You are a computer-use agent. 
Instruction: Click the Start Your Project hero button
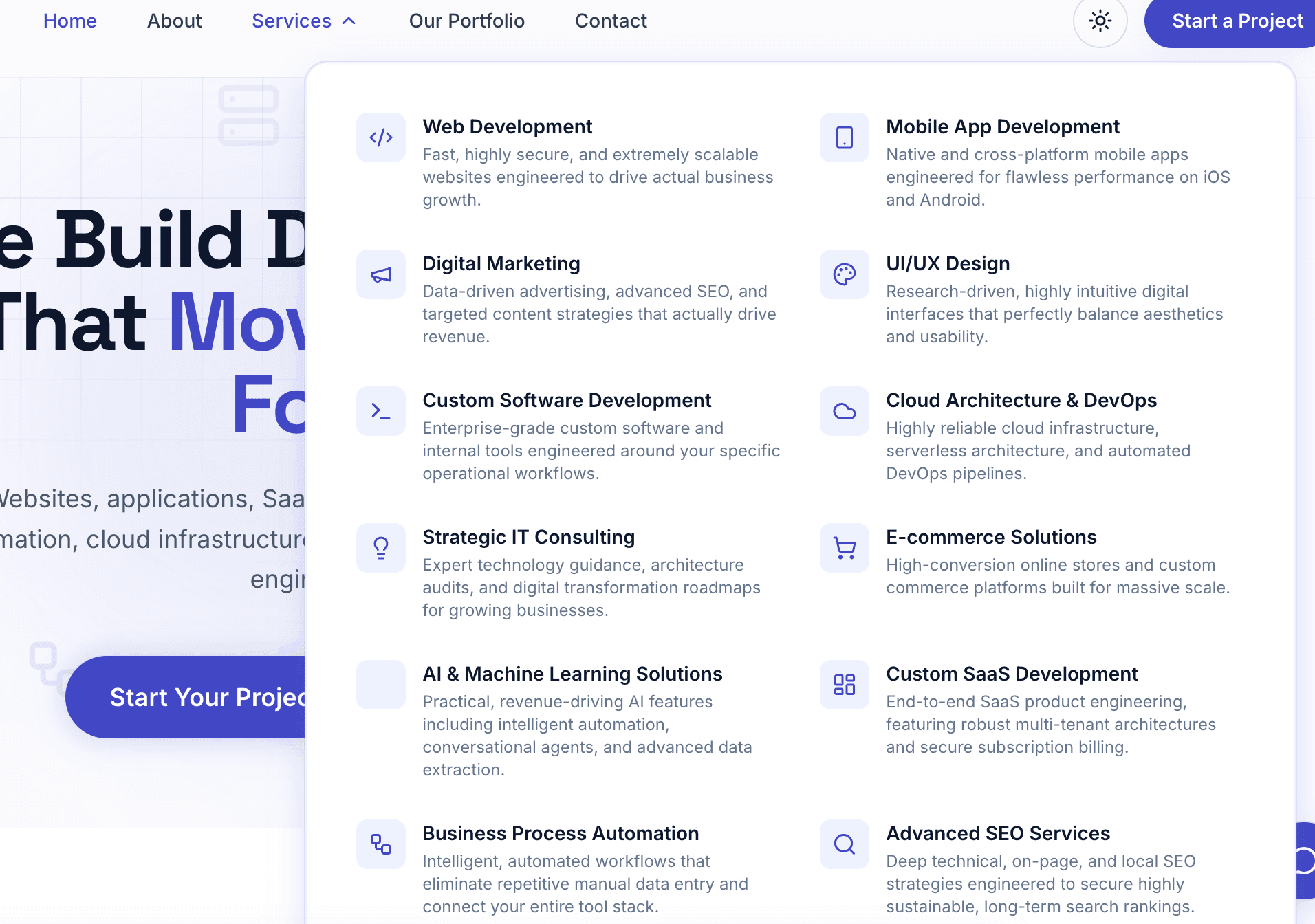tap(186, 697)
